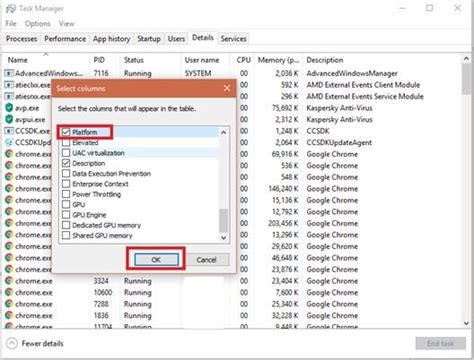Image resolution: width=474 pixels, height=360 pixels.
Task: Click Cancel in Select columns dialog
Action: [x=206, y=259]
